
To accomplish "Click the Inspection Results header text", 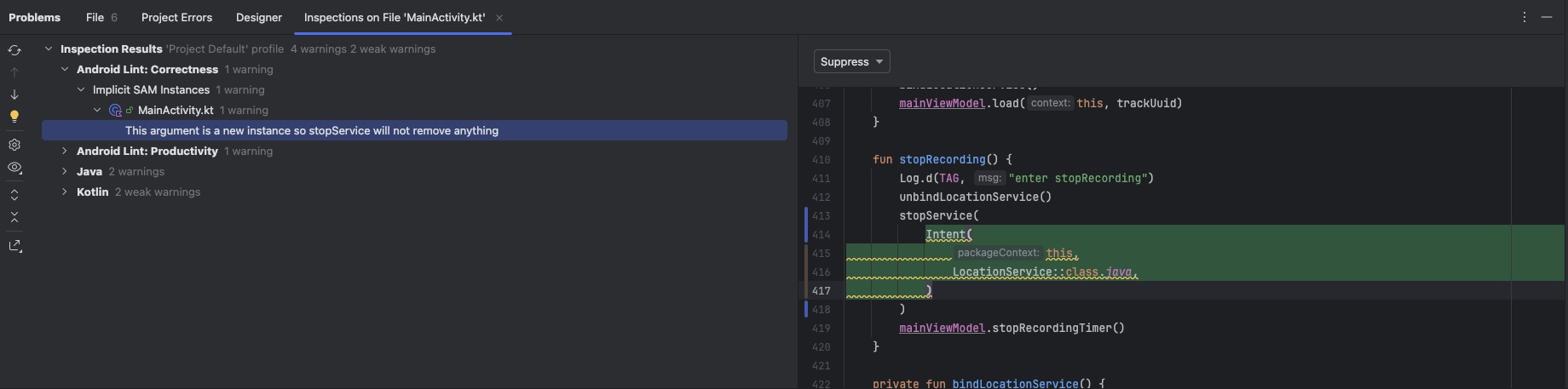I will click(x=111, y=49).
